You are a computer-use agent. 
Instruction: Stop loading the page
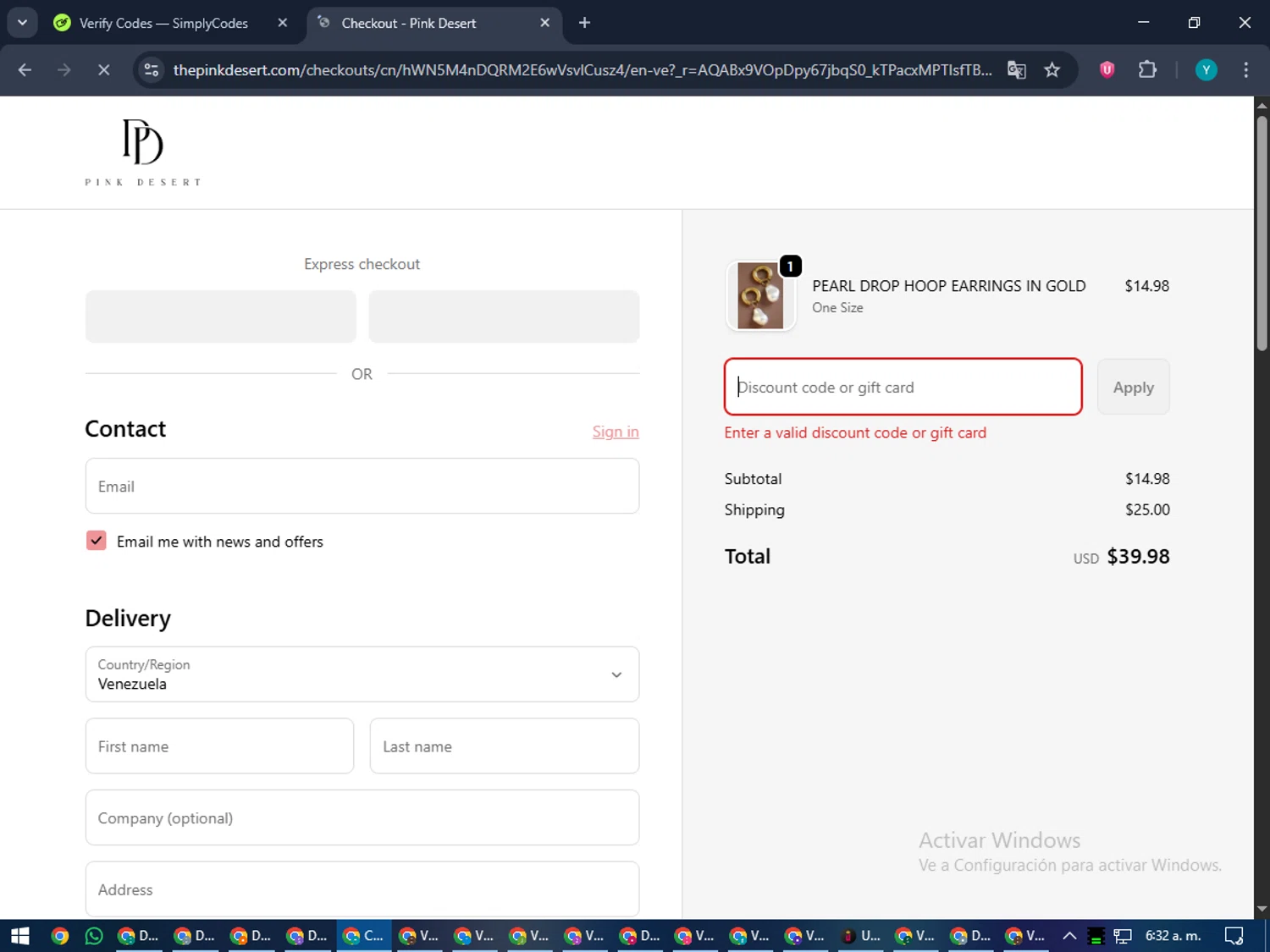coord(103,70)
